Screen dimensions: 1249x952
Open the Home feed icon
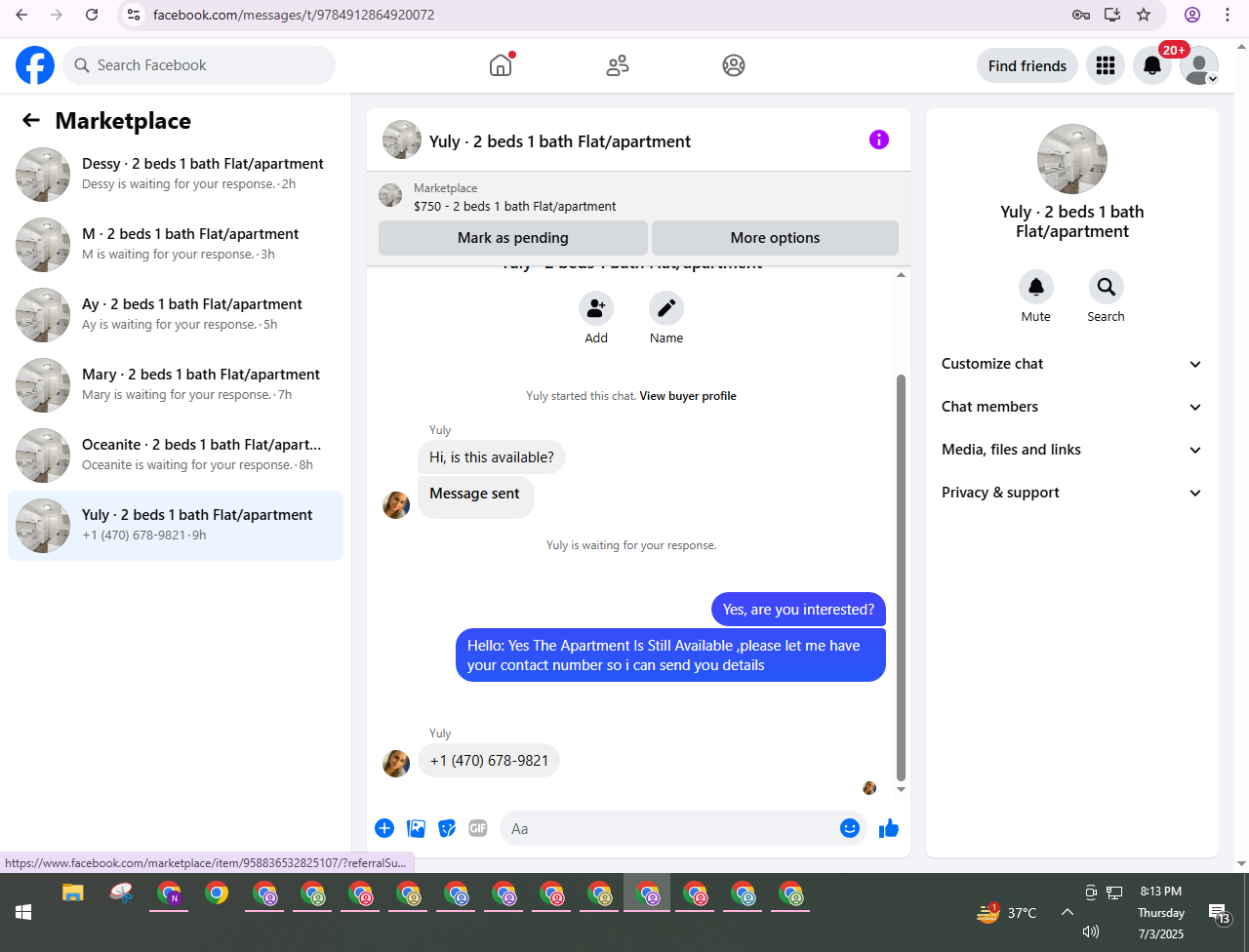[501, 65]
